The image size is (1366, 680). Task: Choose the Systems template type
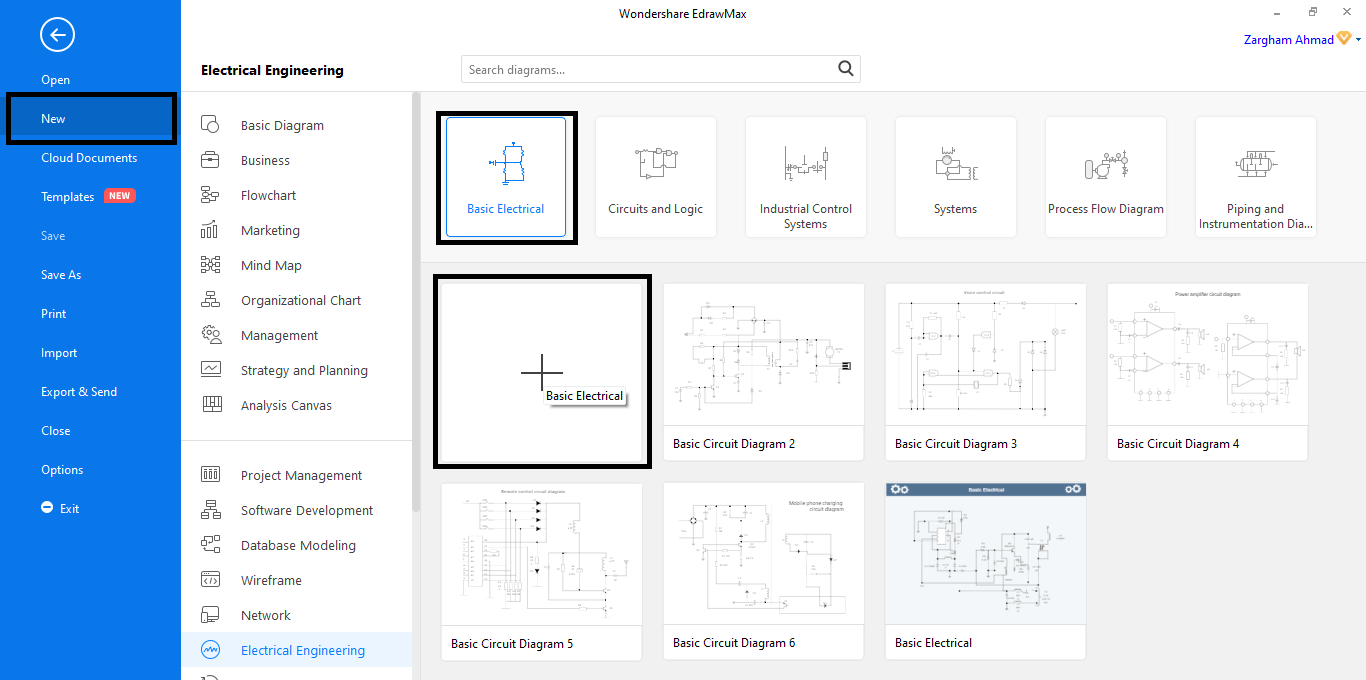pos(956,177)
